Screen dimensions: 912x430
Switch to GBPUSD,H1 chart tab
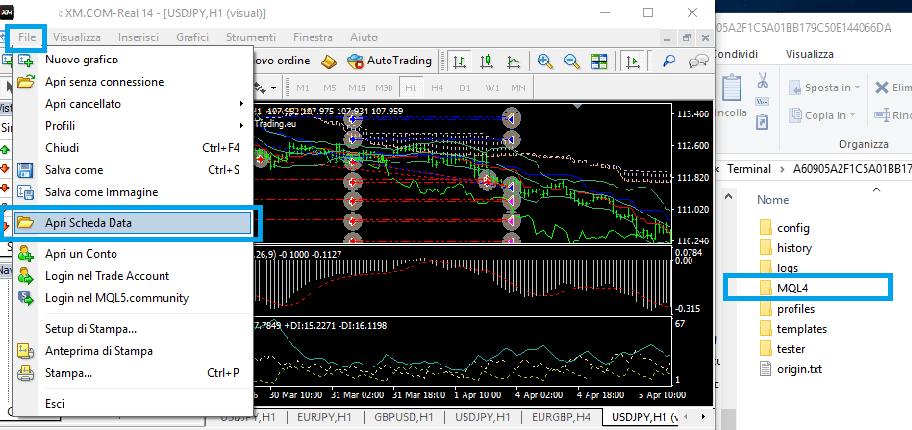(404, 417)
